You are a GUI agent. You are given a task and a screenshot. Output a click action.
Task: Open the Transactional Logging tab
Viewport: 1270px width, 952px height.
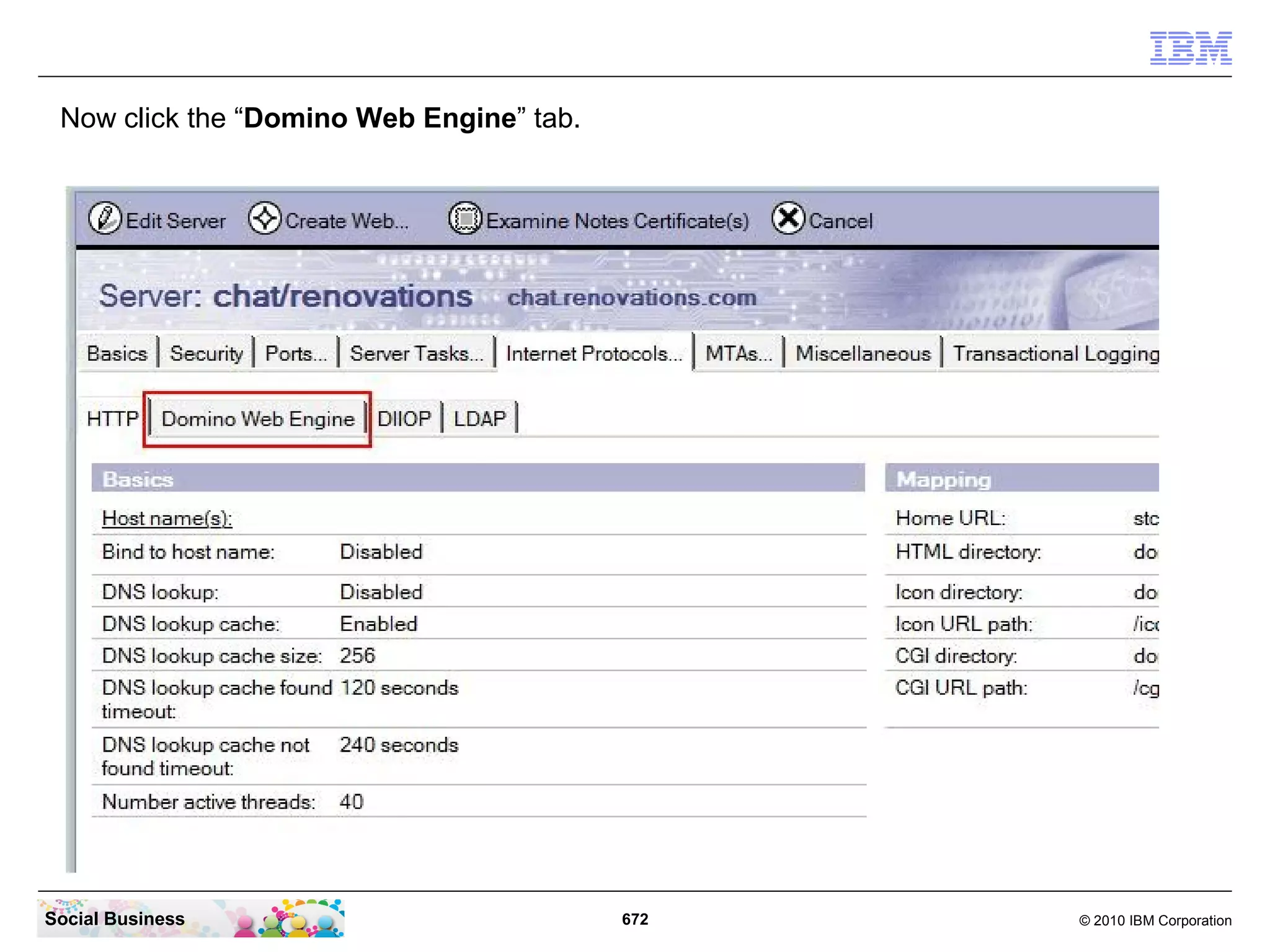(1056, 353)
